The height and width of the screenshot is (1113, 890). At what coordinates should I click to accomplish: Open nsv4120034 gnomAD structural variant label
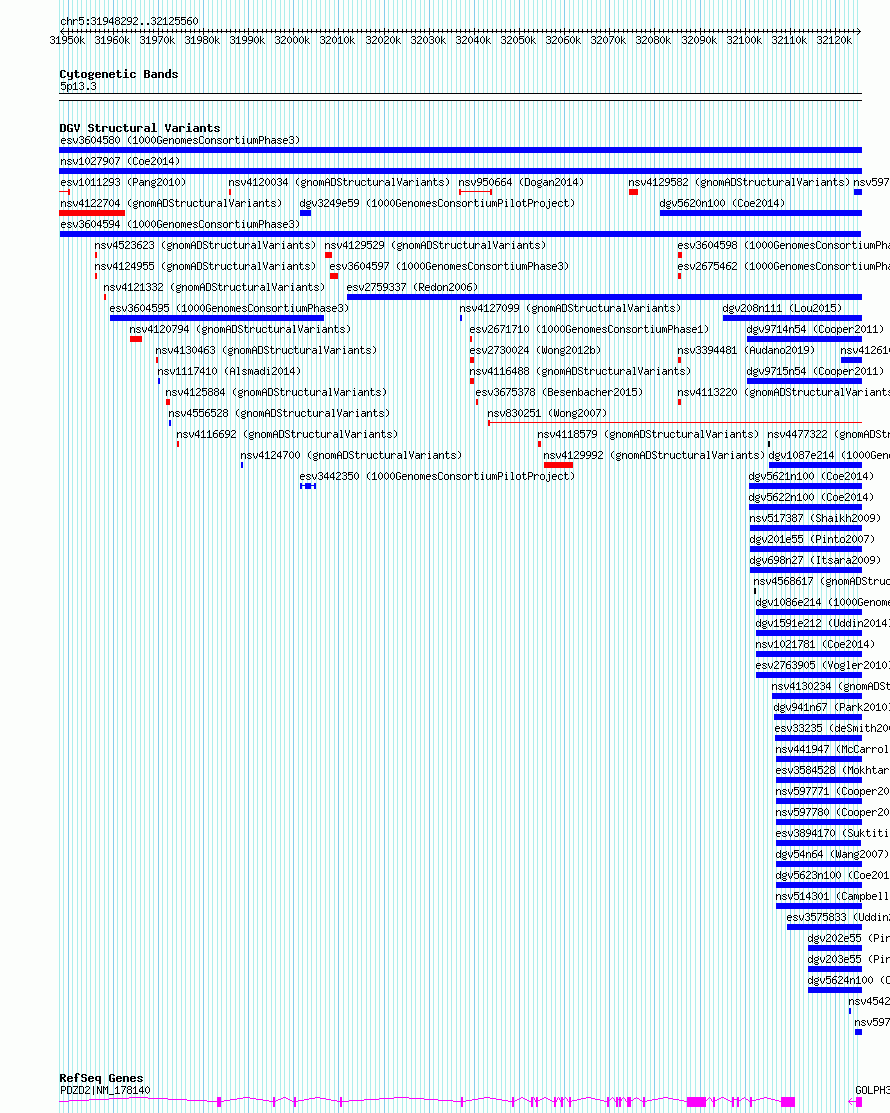pos(339,182)
